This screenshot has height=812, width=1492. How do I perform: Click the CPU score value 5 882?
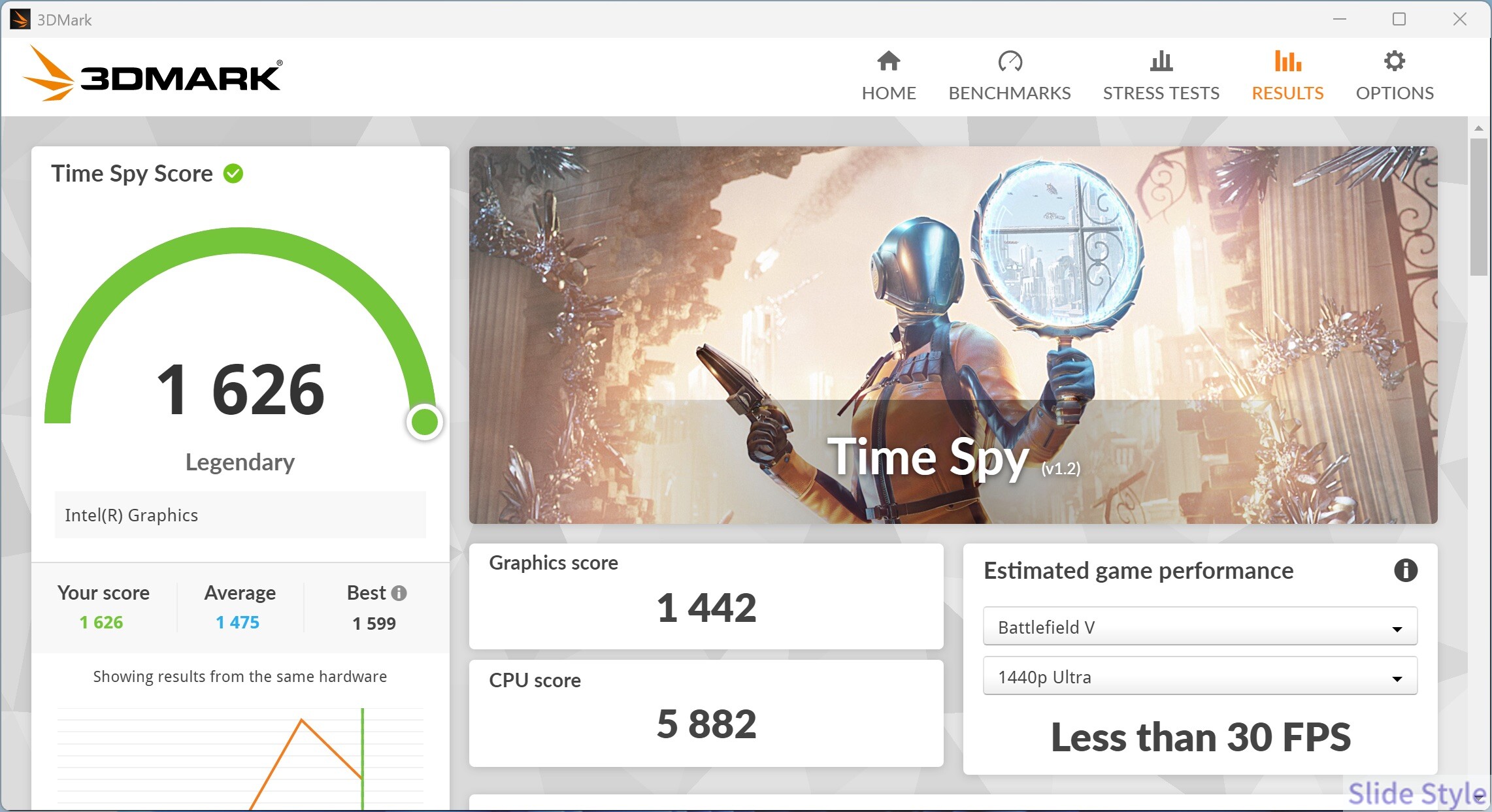coord(706,724)
